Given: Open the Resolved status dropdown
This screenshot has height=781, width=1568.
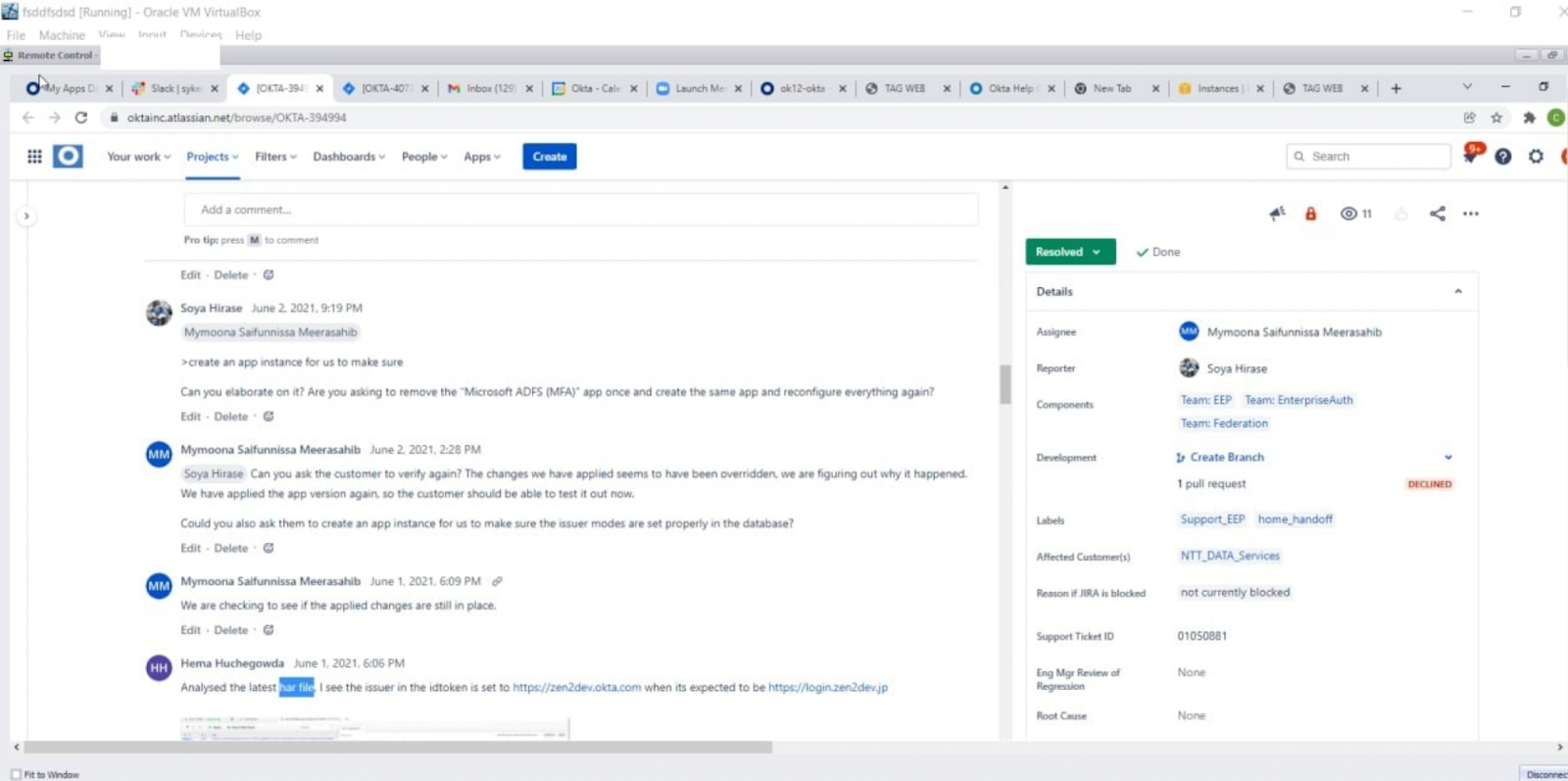Looking at the screenshot, I should 1070,252.
